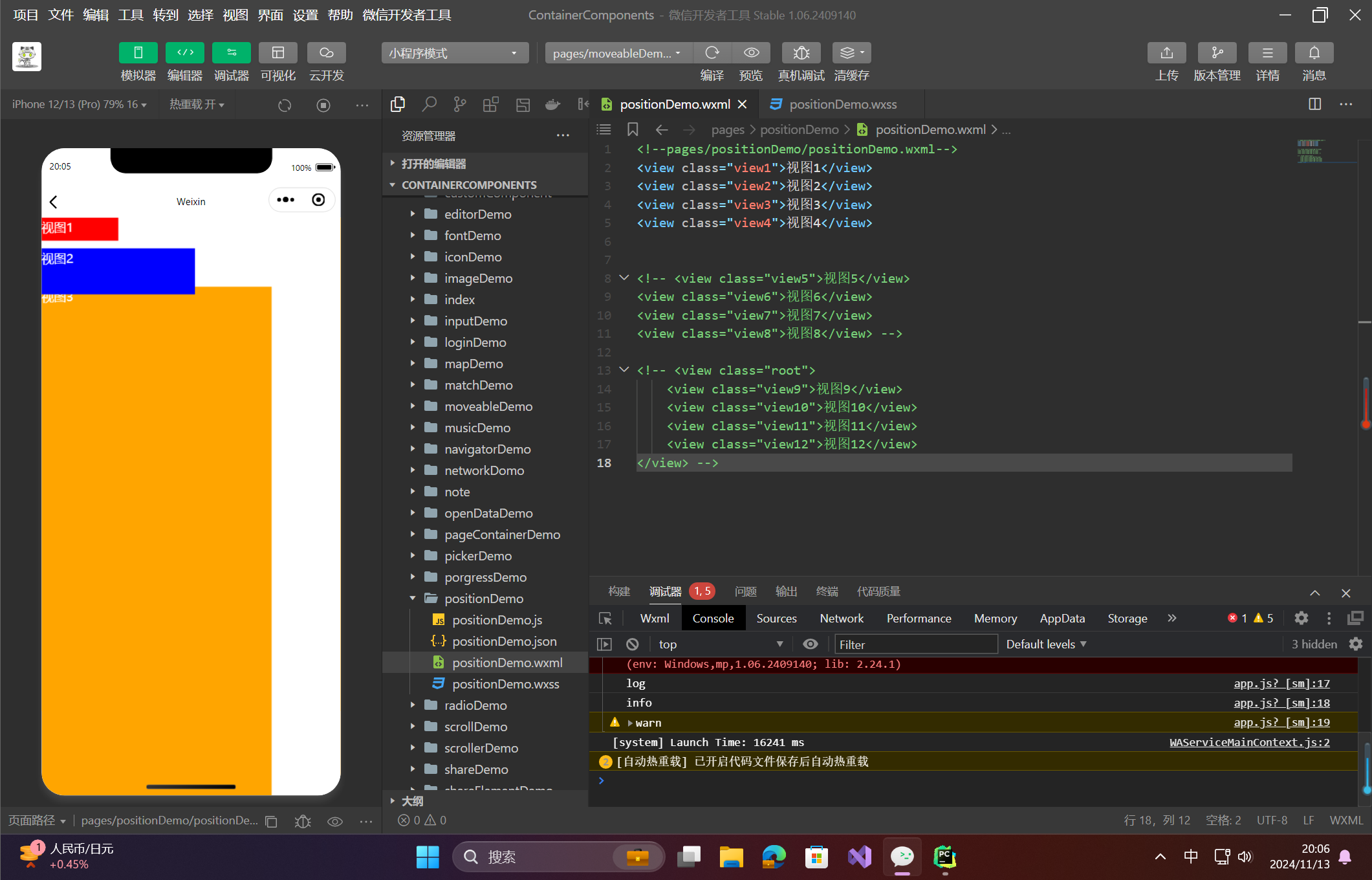Screen dimensions: 1372x880
Task: Click the Compile refresh icon in the toolbar
Action: [x=712, y=53]
